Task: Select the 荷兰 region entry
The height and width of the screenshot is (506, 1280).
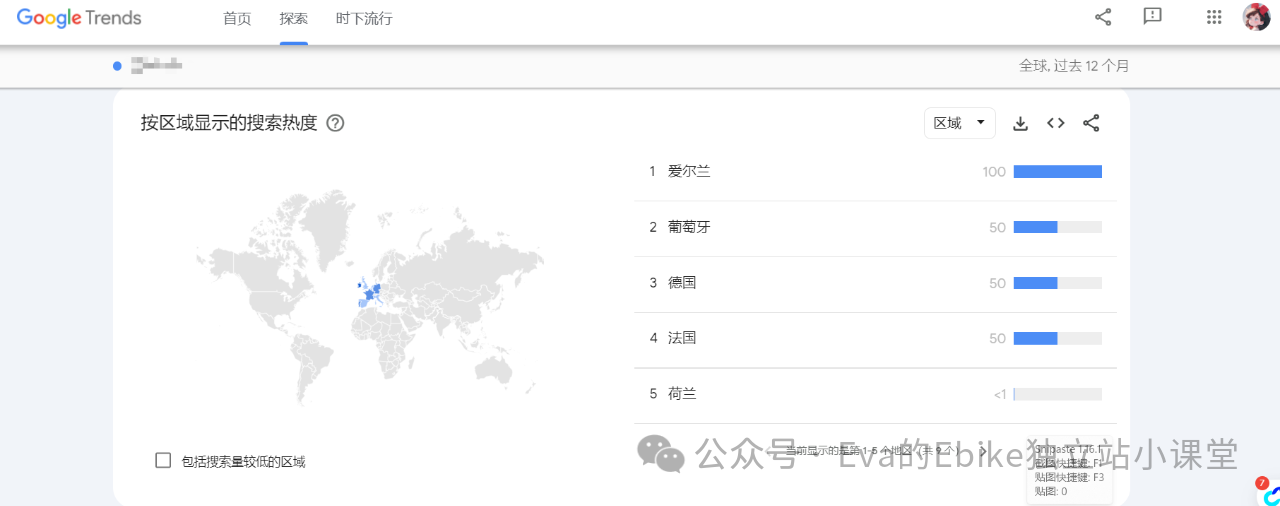Action: [682, 394]
